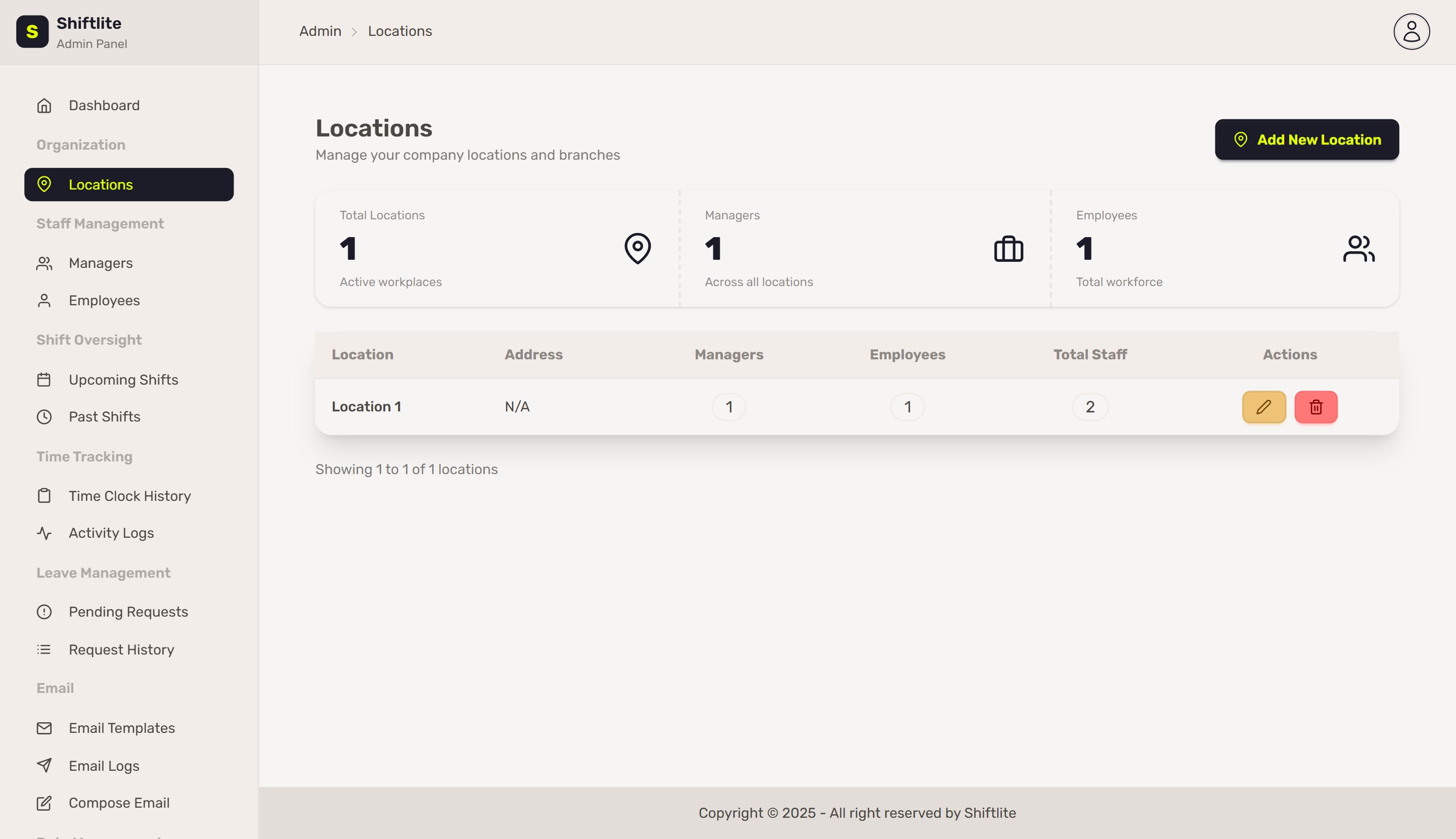The image size is (1456, 839).
Task: Go to Admin in the breadcrumb
Action: (x=320, y=31)
